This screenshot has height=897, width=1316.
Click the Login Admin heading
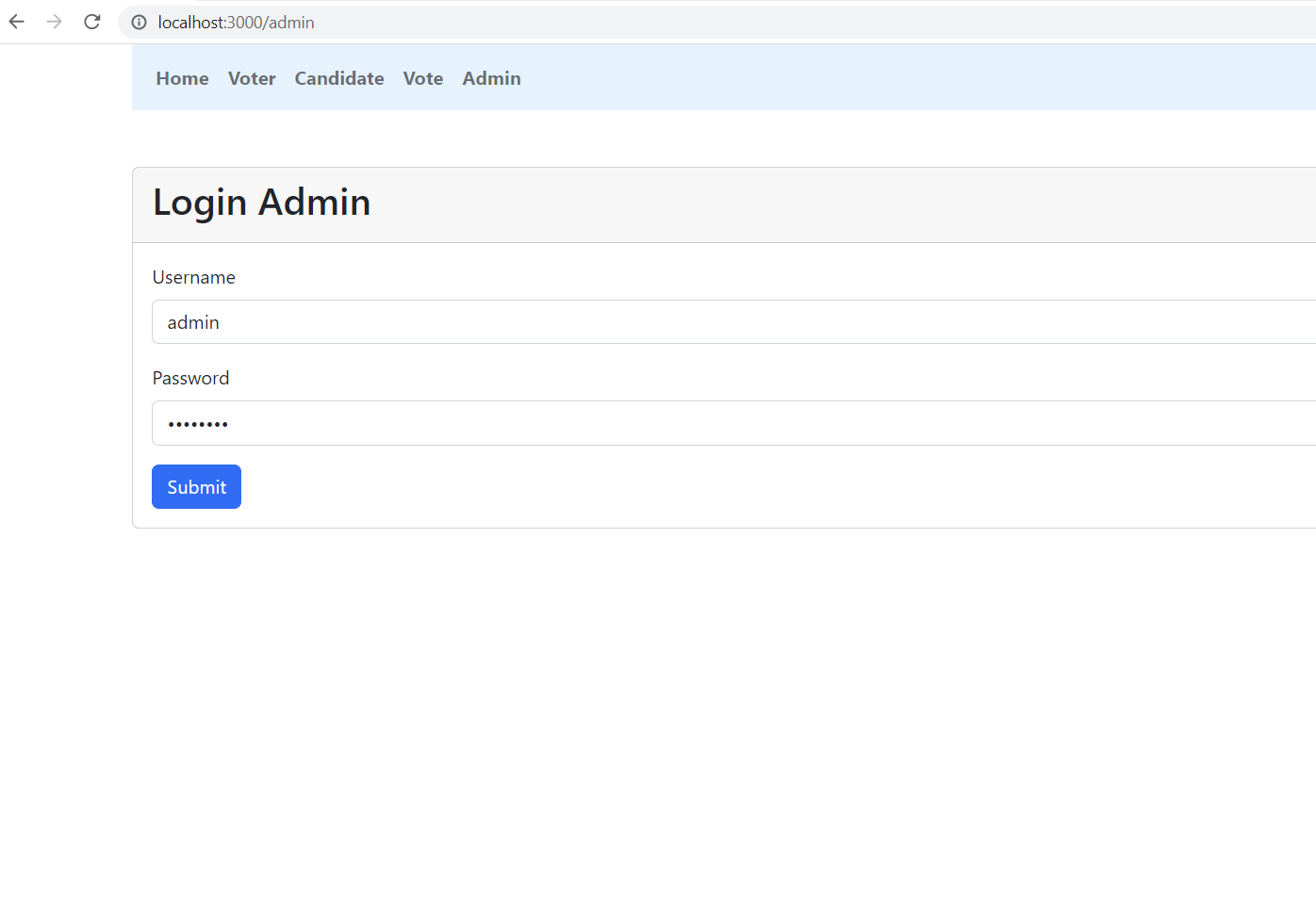point(262,203)
